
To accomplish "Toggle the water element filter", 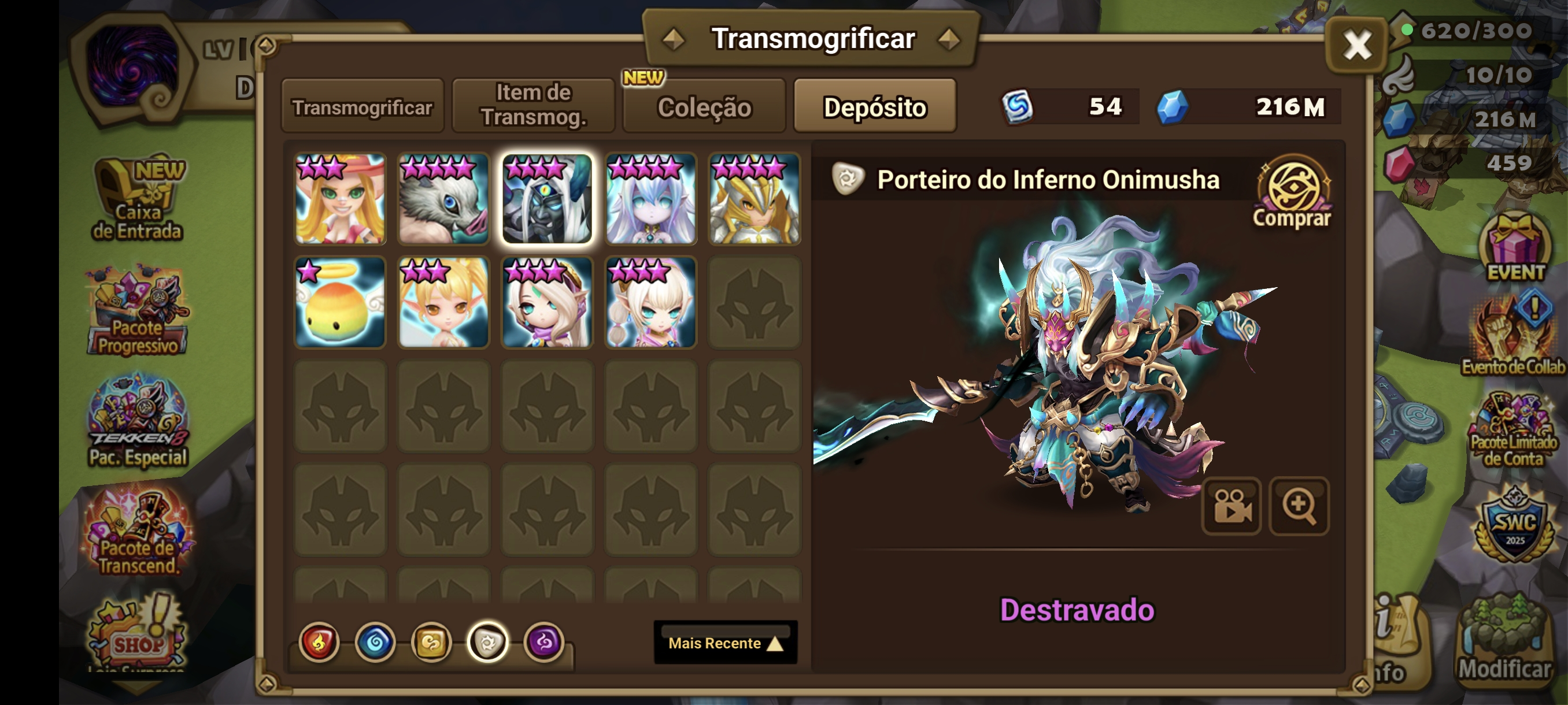I will point(375,643).
